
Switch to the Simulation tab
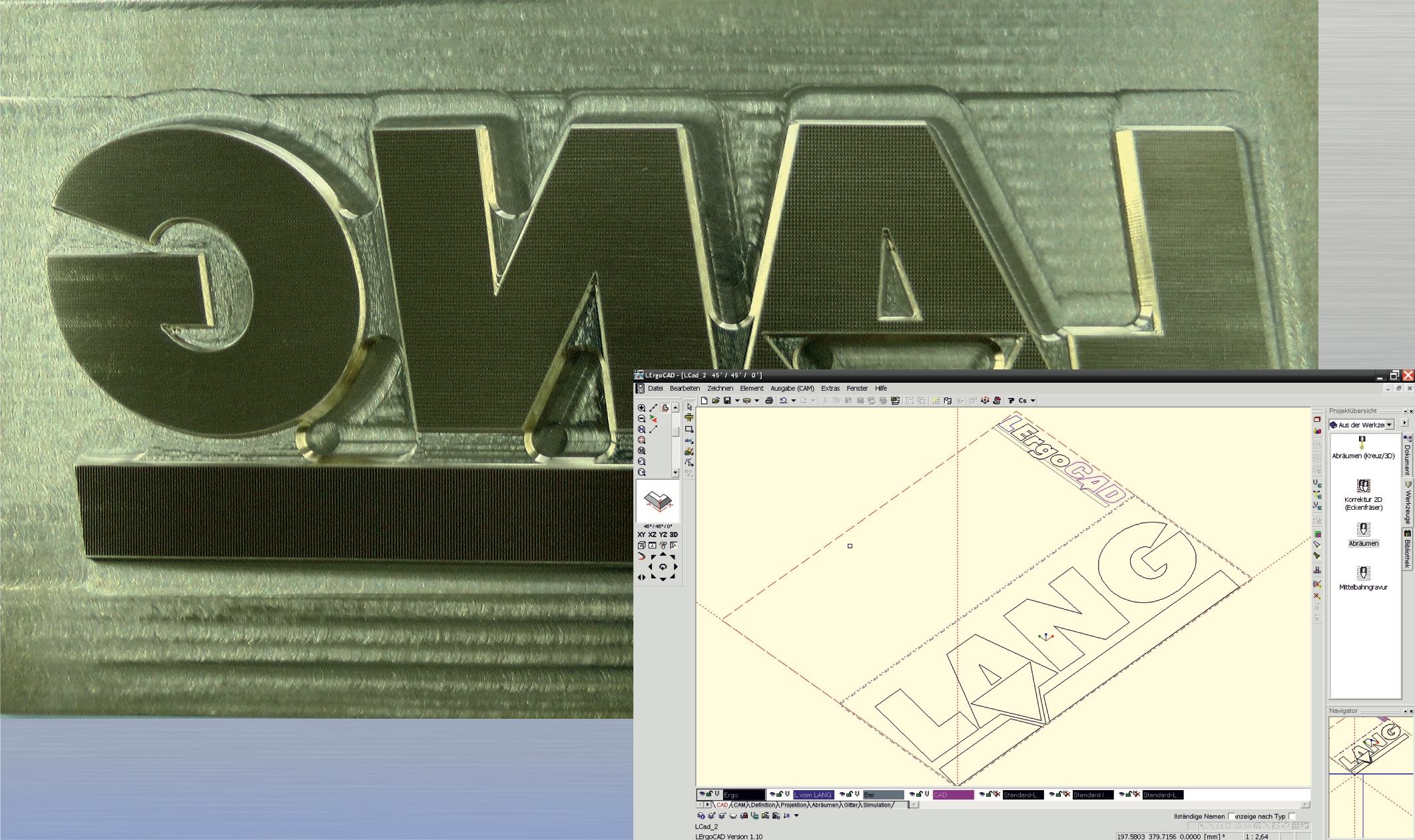click(x=876, y=805)
